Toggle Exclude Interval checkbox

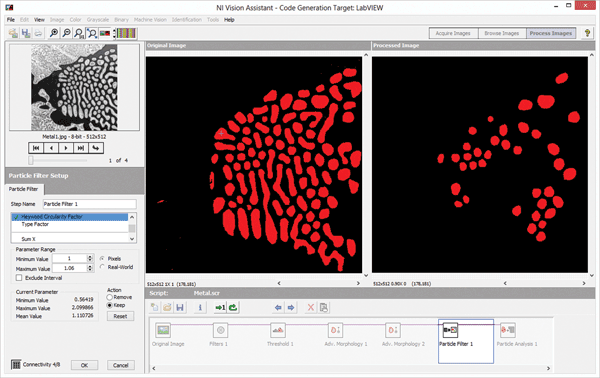[19, 278]
